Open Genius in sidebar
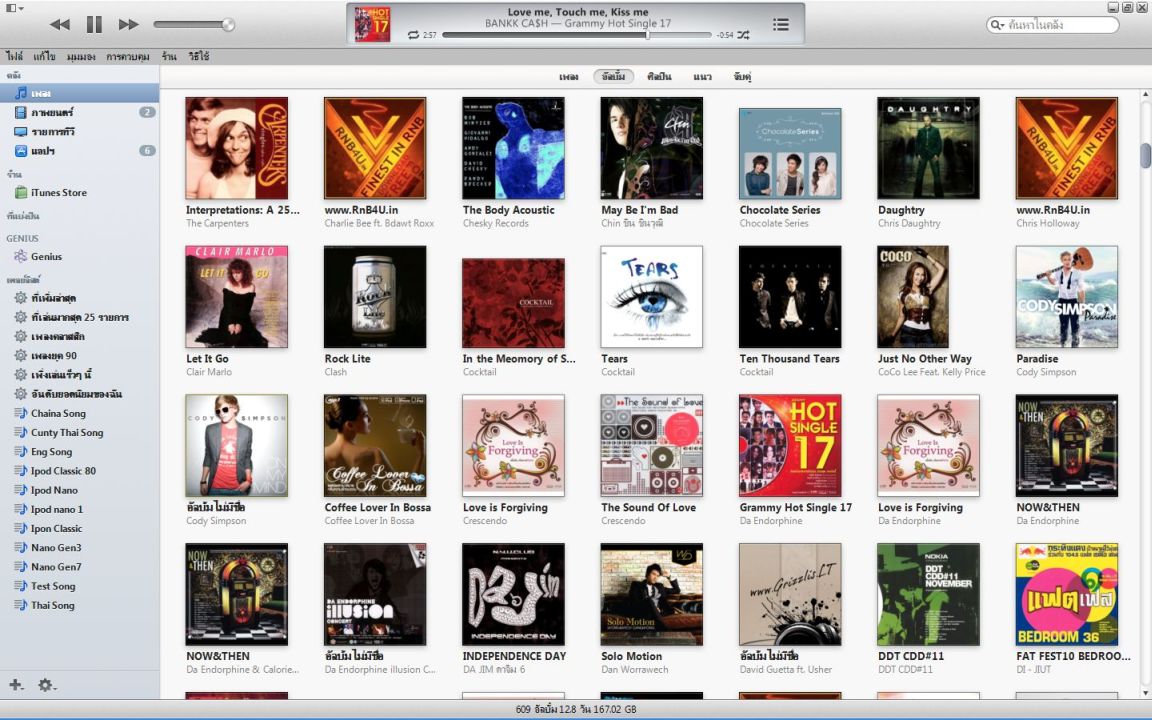Viewport: 1152px width, 720px height. [x=79, y=256]
